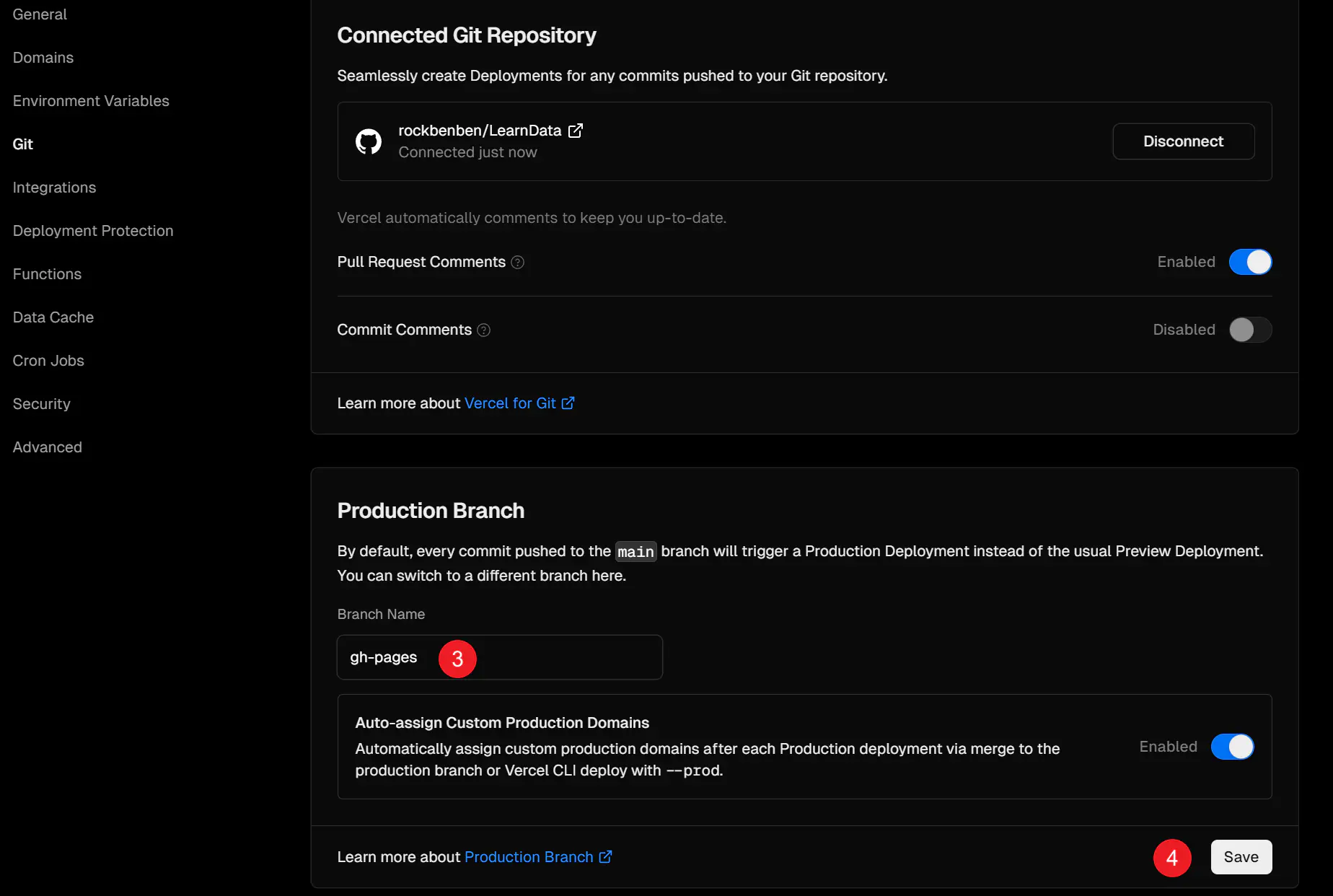Open the Production Branch documentation link
Viewport: 1333px width, 896px height.
click(529, 857)
